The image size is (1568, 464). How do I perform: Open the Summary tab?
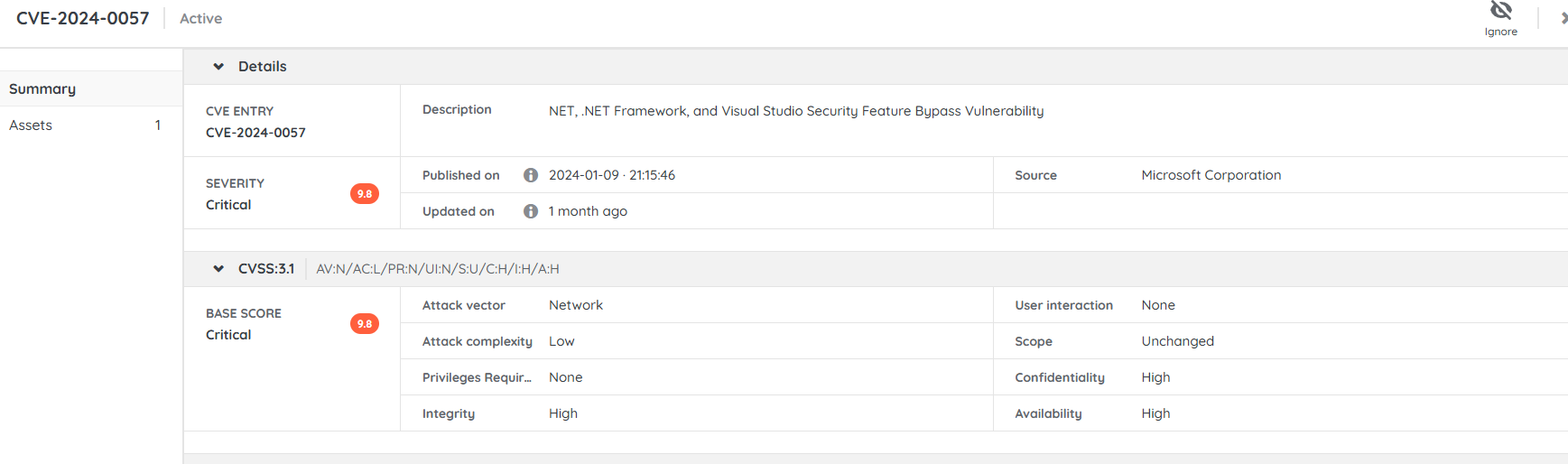pos(42,89)
